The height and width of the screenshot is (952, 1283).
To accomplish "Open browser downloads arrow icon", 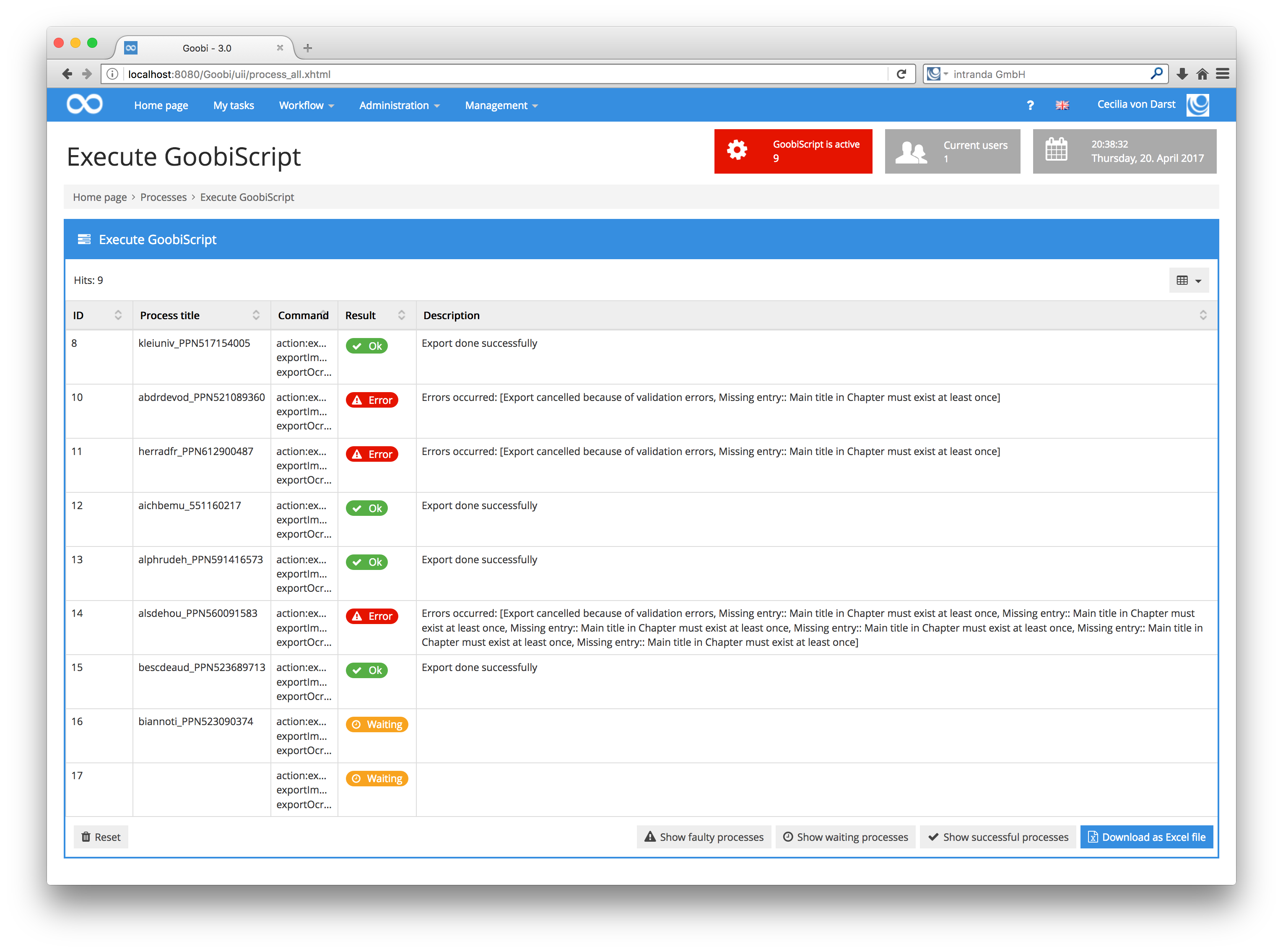I will [1182, 74].
